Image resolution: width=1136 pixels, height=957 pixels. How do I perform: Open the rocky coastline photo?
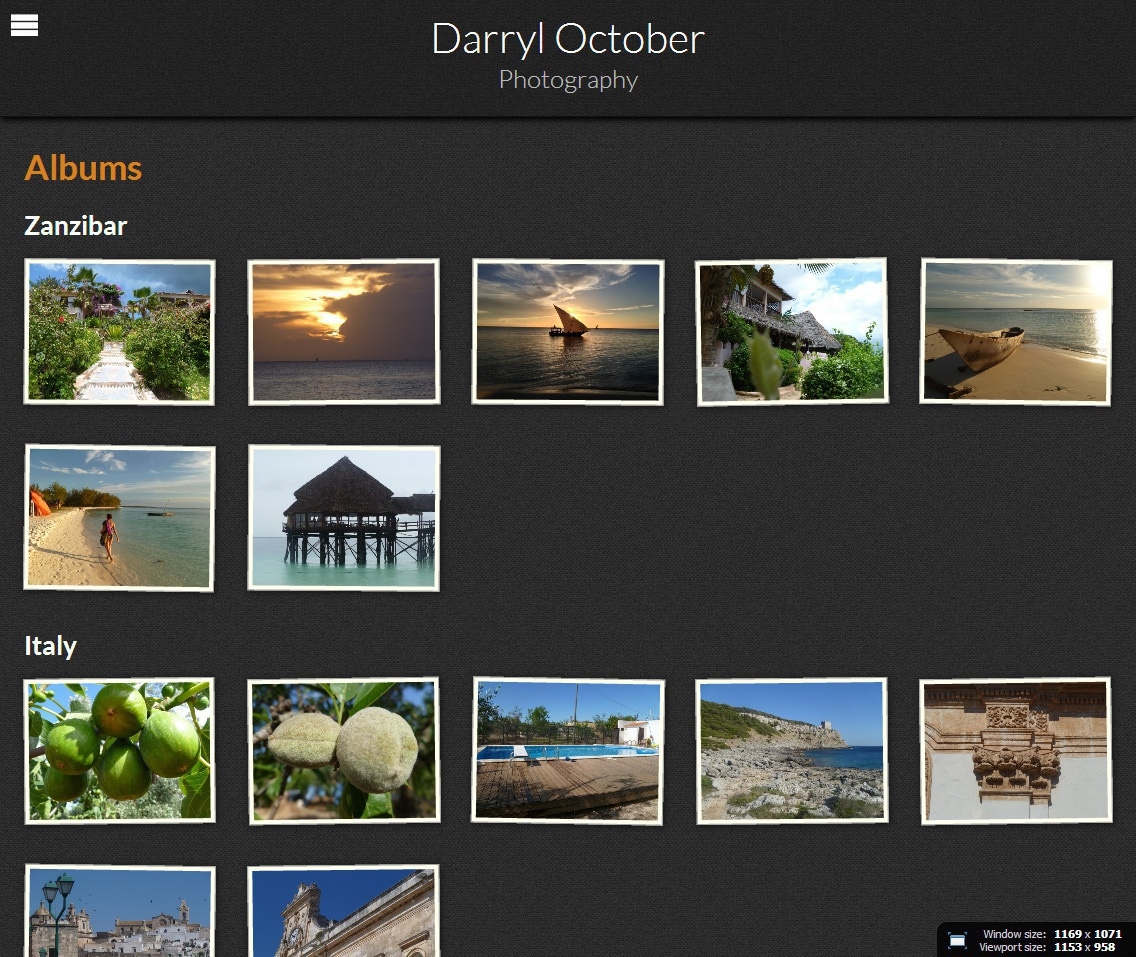tap(791, 750)
